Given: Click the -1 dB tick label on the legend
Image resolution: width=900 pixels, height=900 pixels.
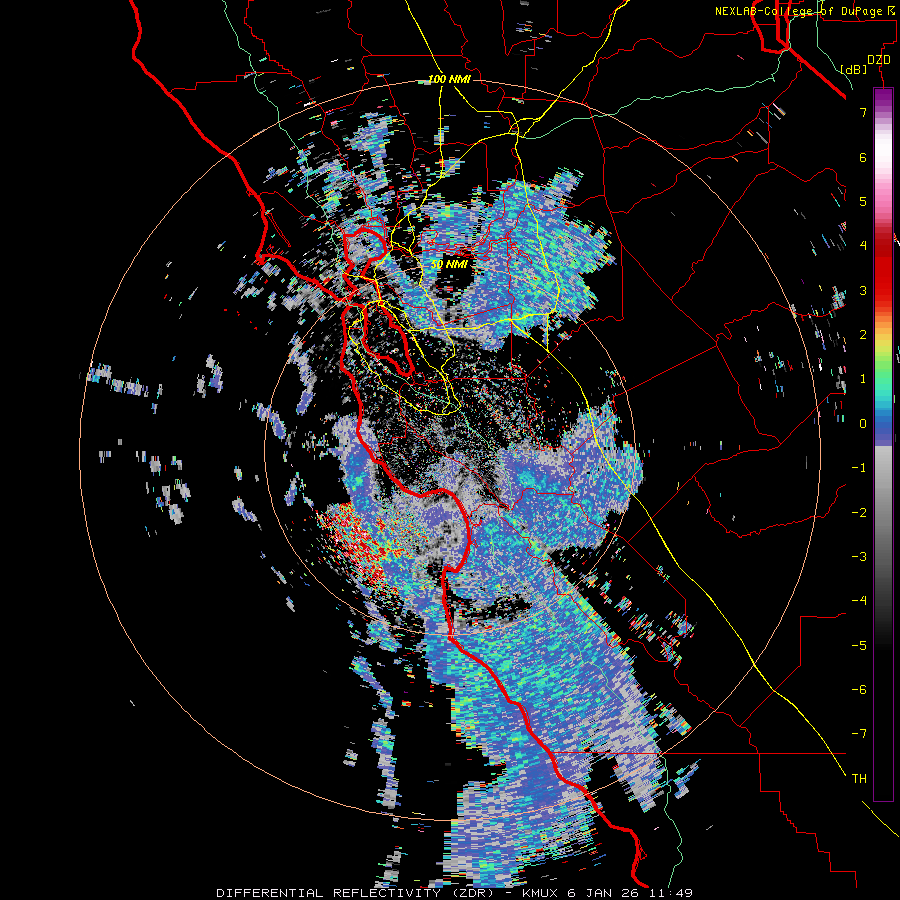Looking at the screenshot, I should tap(859, 468).
